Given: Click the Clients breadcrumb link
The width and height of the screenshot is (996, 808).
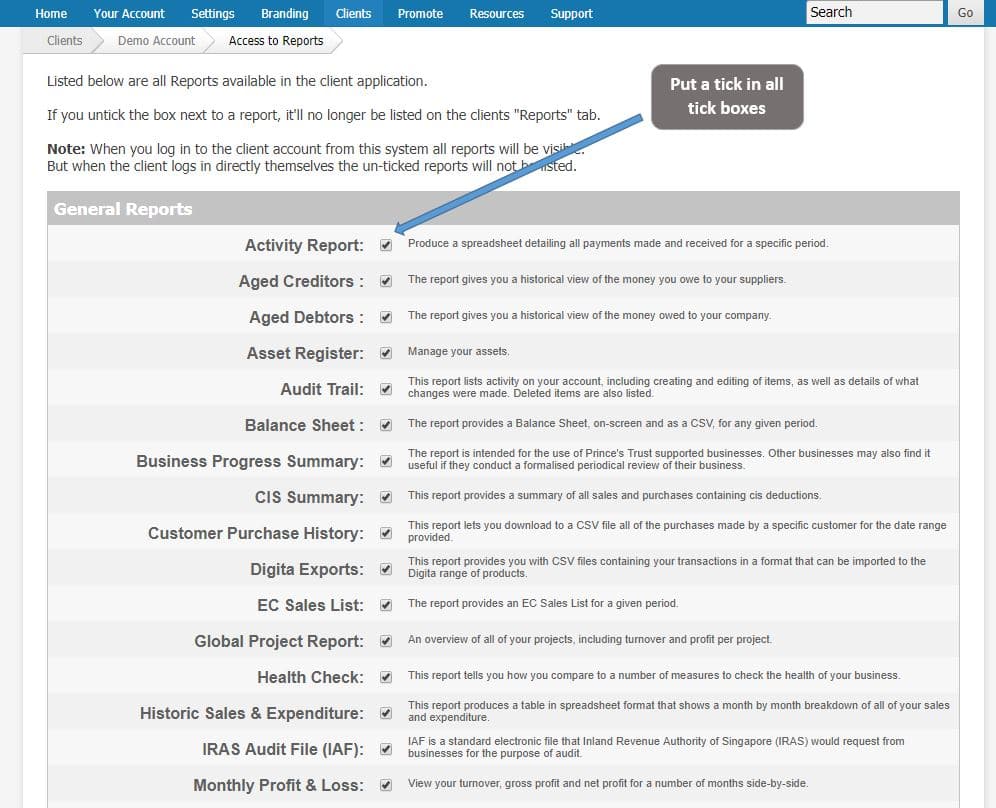Looking at the screenshot, I should click(x=65, y=41).
